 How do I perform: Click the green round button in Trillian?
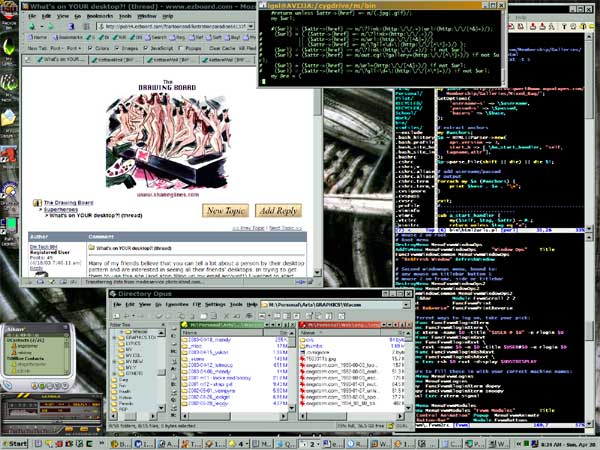coord(42,386)
